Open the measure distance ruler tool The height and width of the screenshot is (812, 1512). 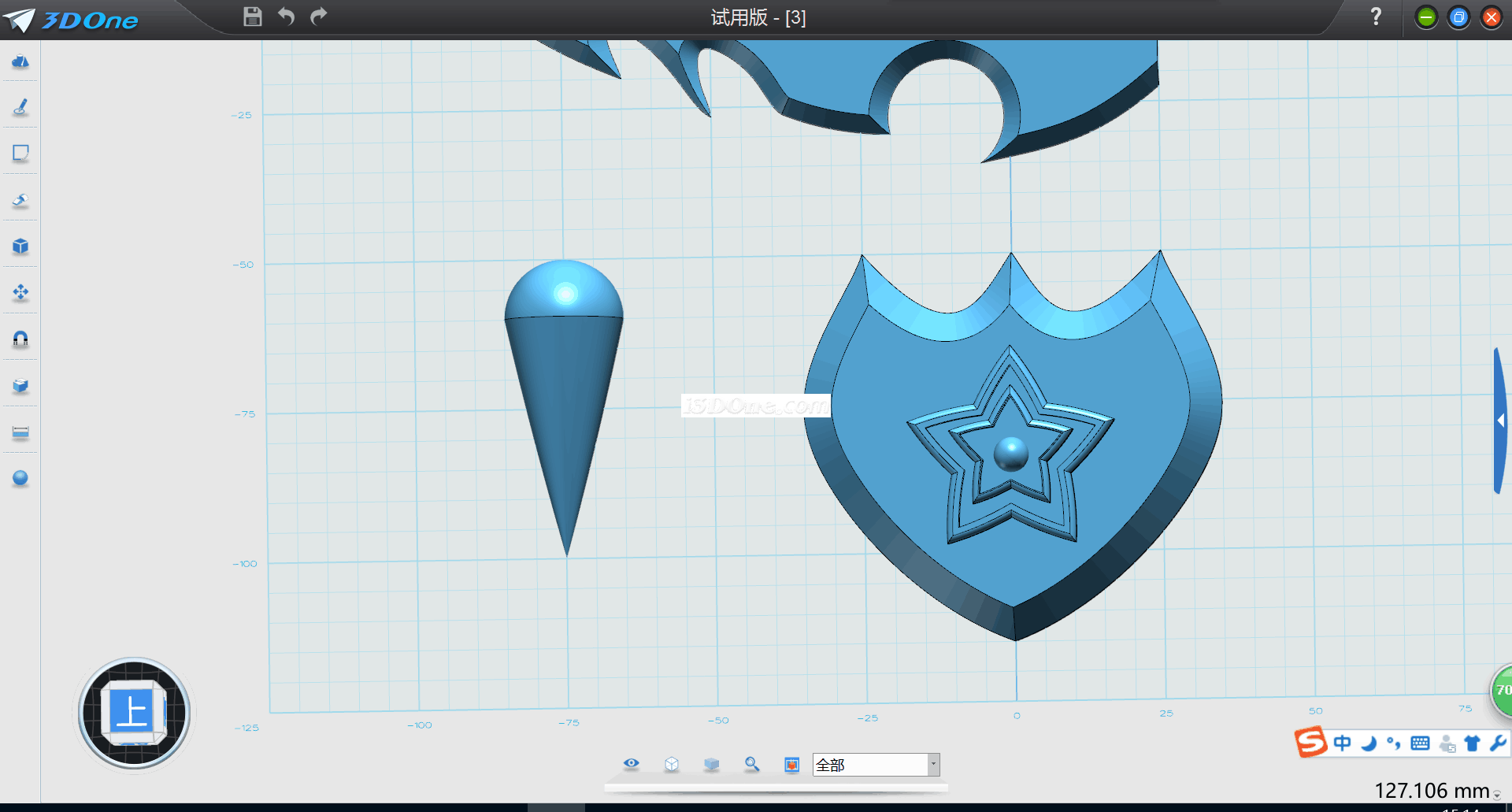[20, 432]
